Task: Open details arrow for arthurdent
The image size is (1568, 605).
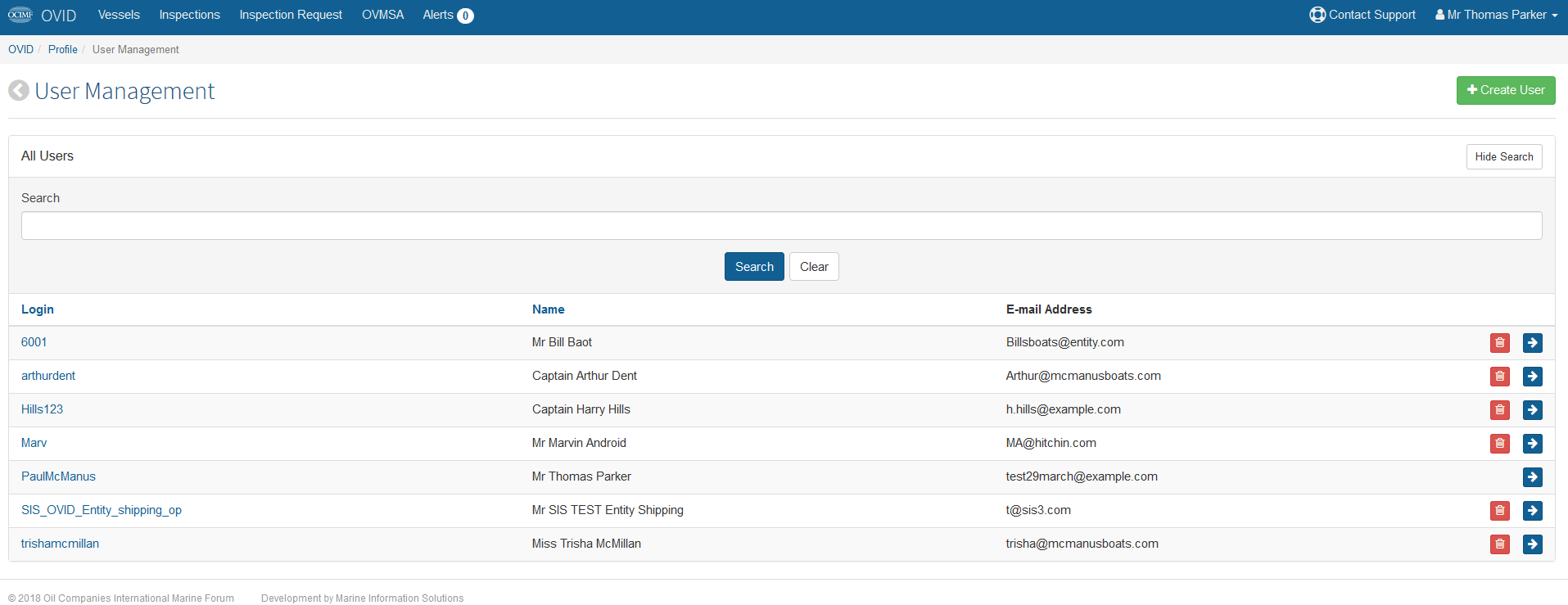Action: [1532, 377]
